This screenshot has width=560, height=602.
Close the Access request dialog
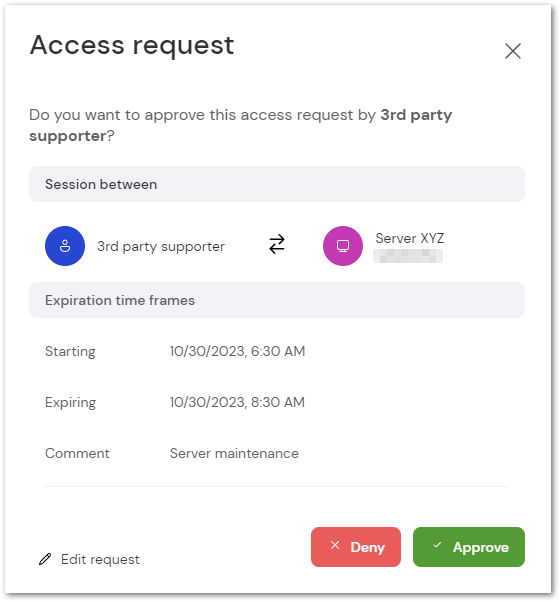coord(512,51)
